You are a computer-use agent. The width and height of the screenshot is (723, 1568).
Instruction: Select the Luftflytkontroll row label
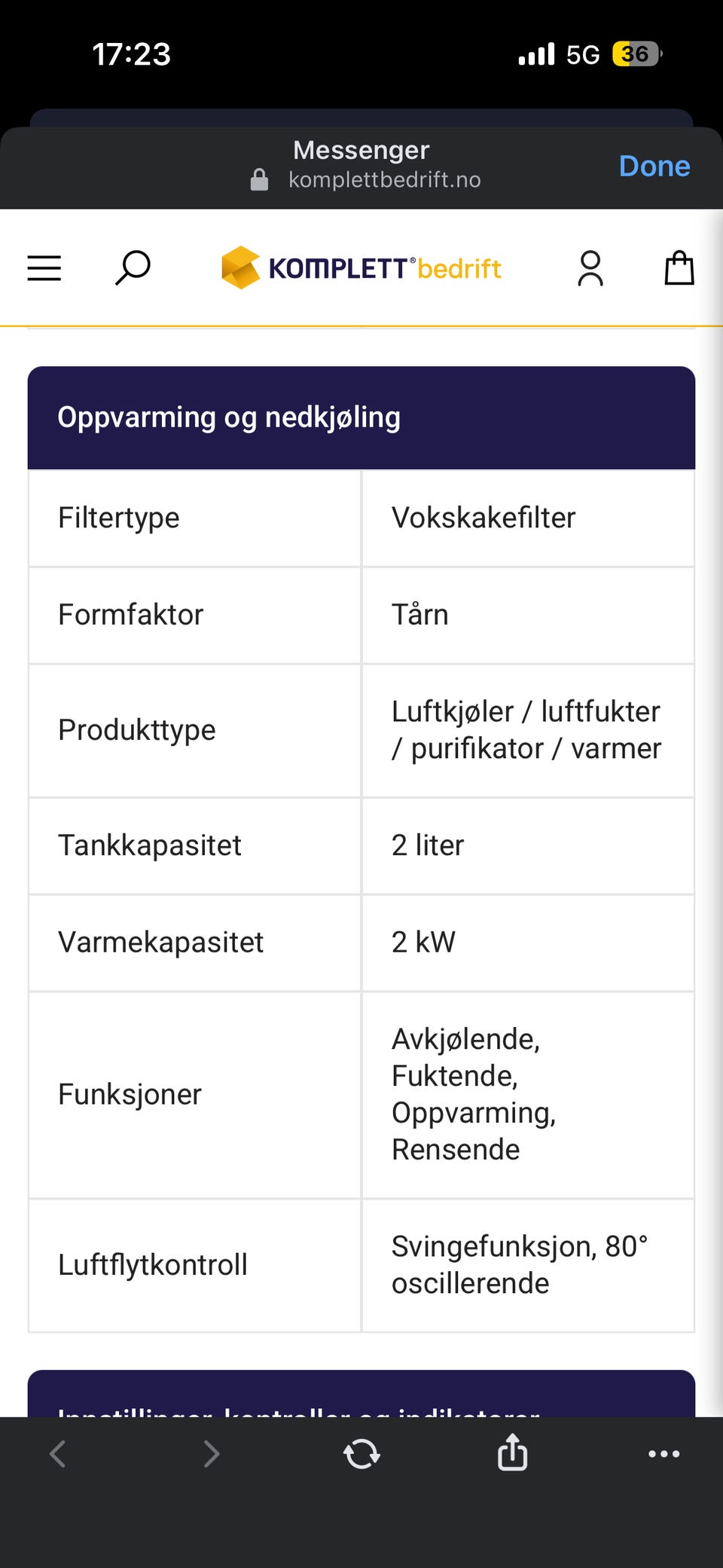pos(153,1264)
